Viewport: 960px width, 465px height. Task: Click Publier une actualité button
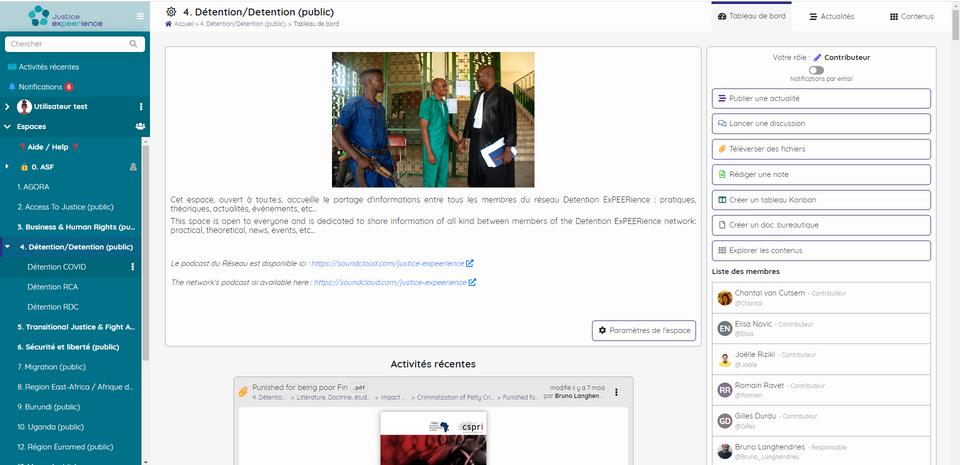pos(821,99)
